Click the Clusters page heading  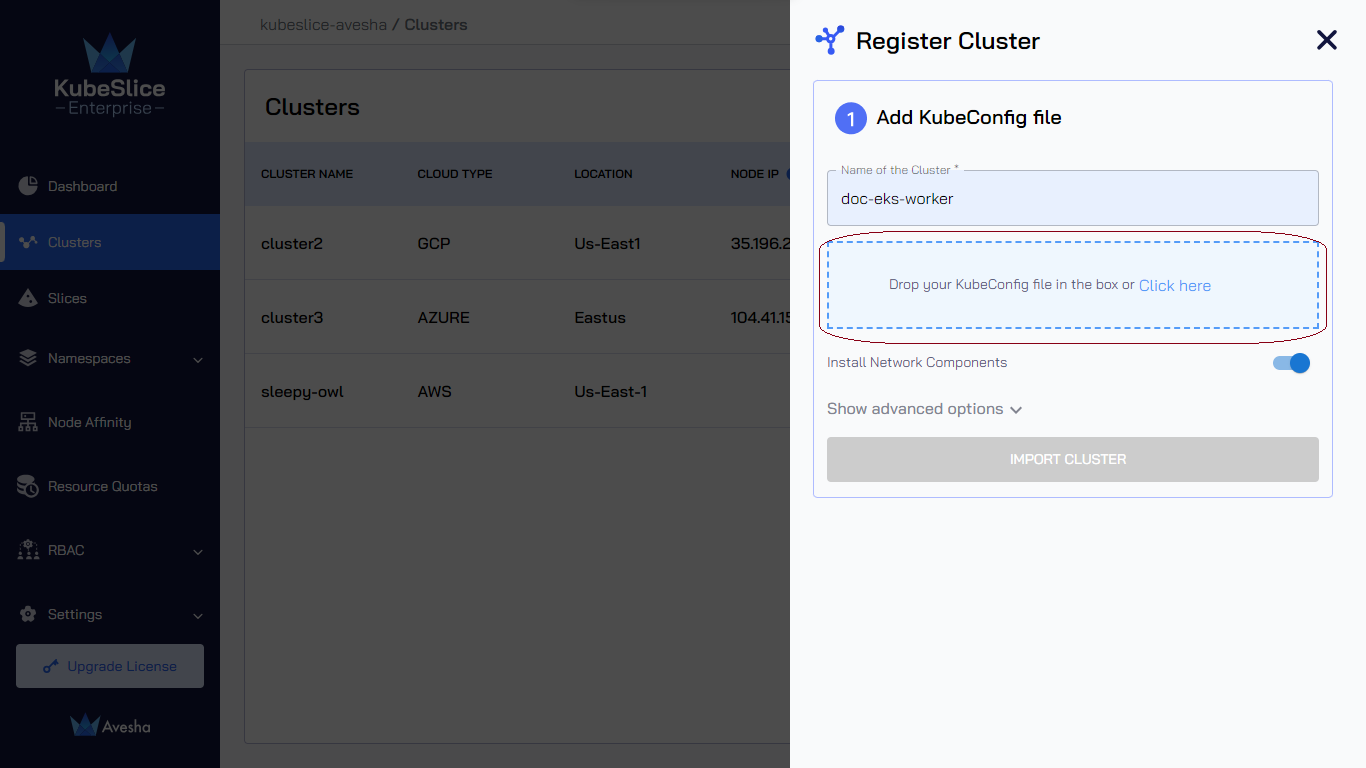[312, 107]
